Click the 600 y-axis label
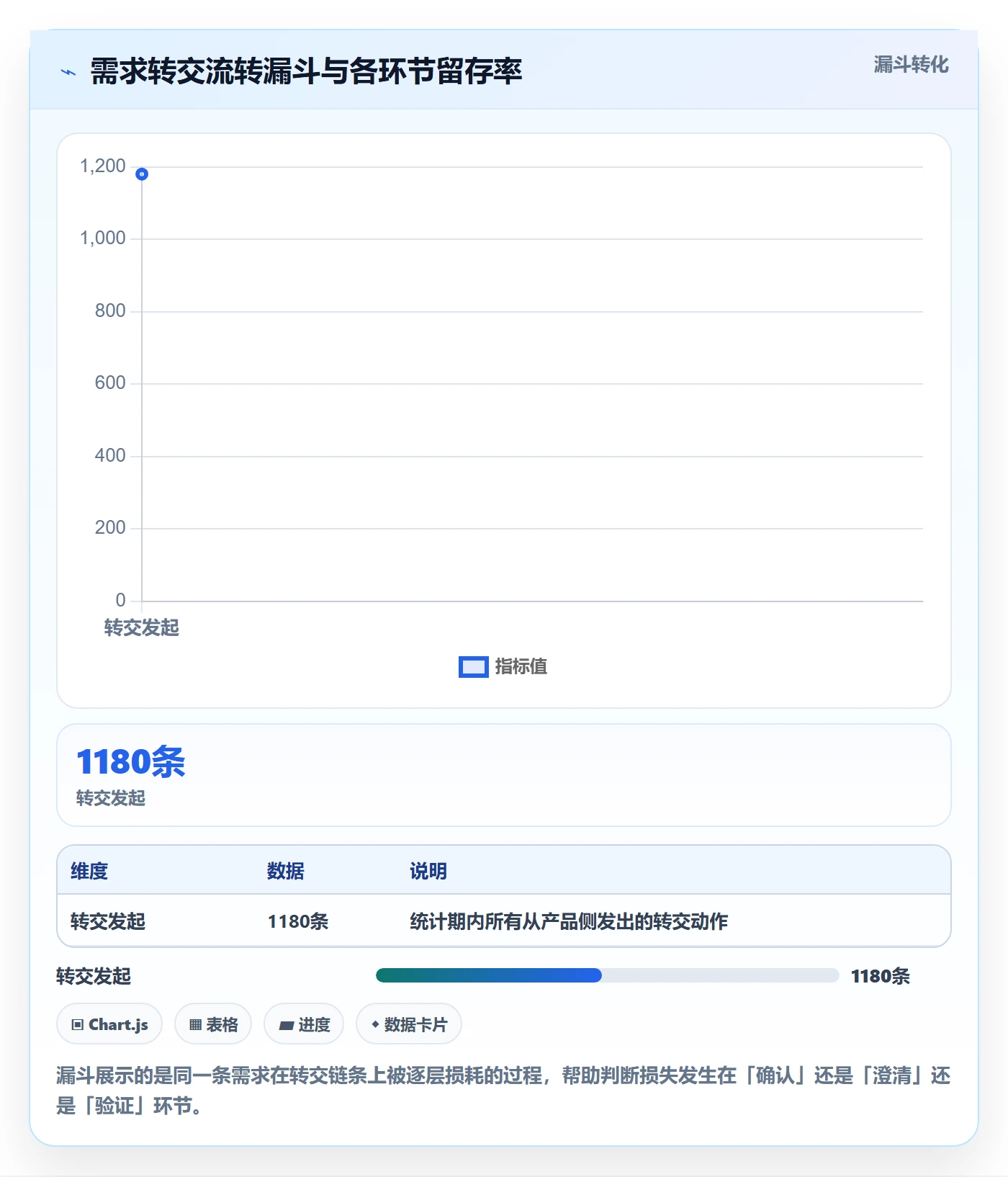 [x=110, y=382]
